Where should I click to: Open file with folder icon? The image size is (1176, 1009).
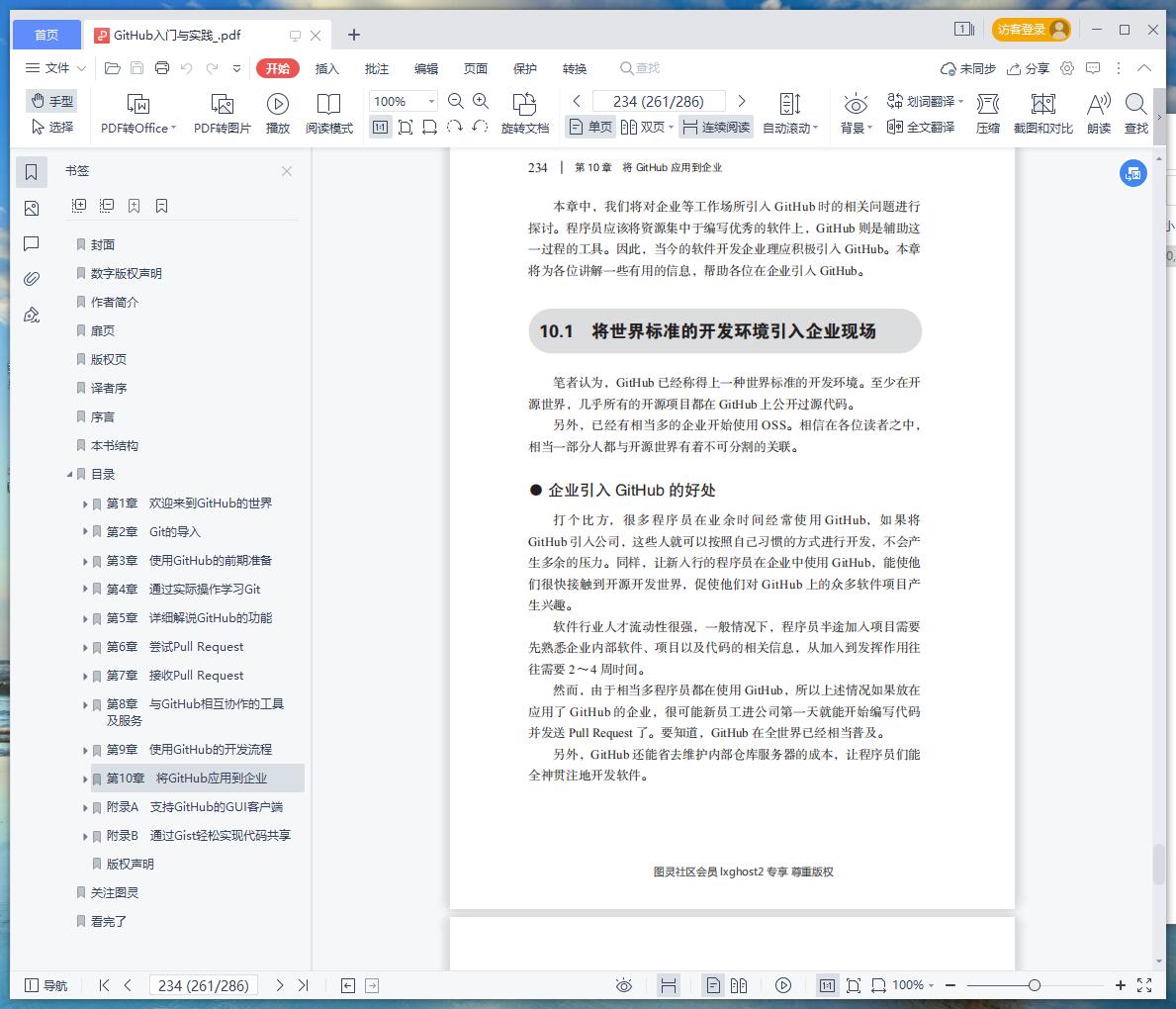point(113,68)
